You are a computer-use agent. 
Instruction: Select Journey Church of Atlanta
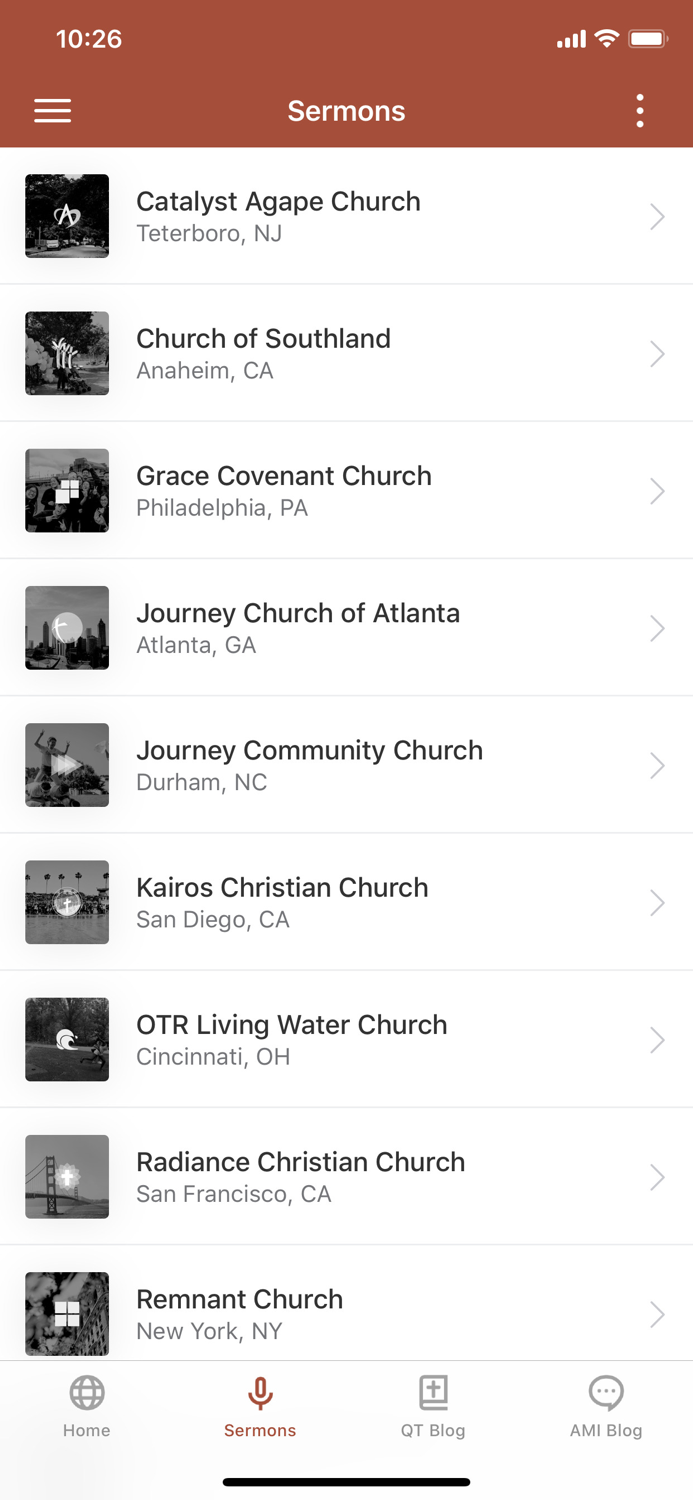(346, 628)
